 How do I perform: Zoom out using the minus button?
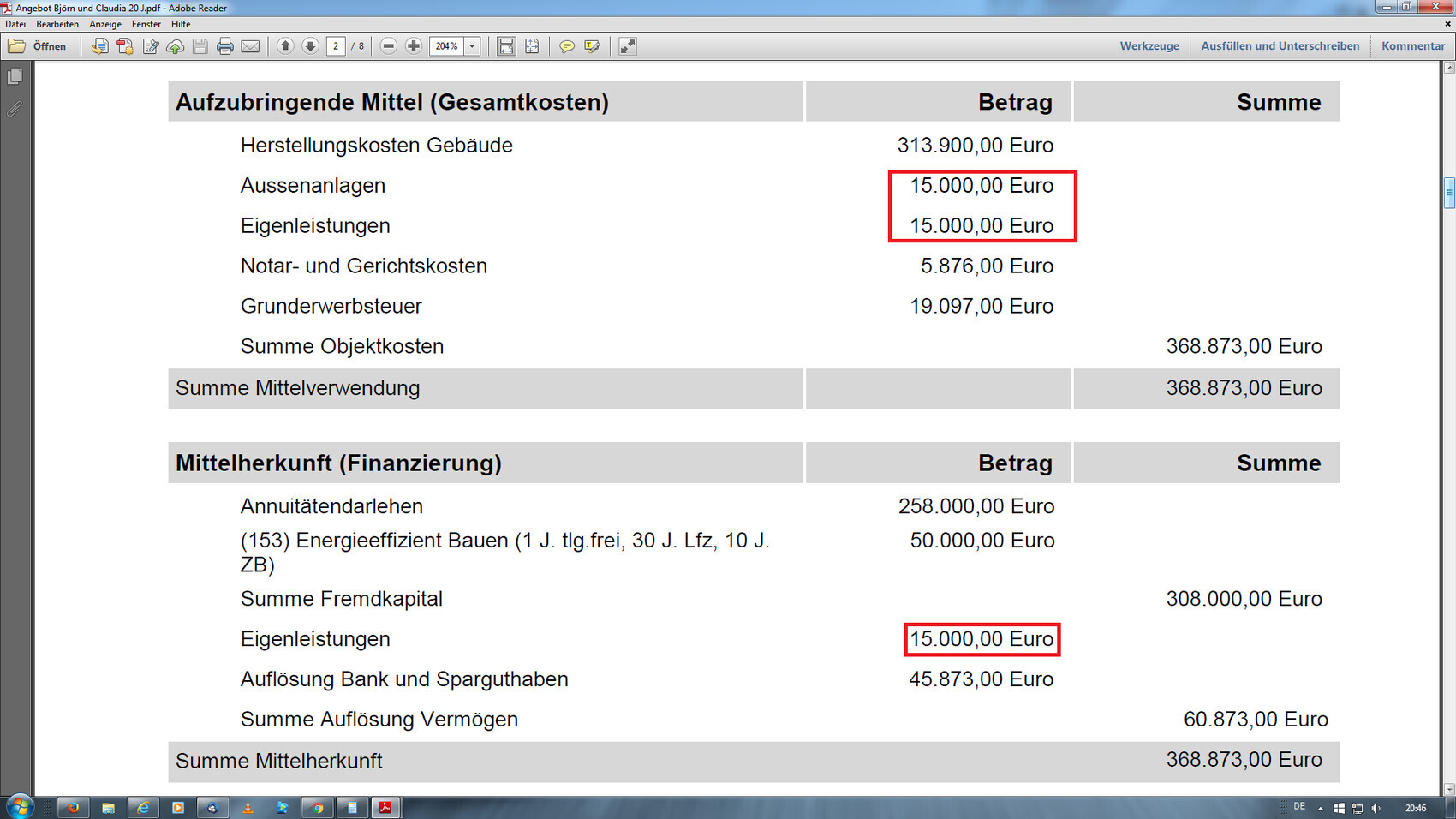(389, 46)
